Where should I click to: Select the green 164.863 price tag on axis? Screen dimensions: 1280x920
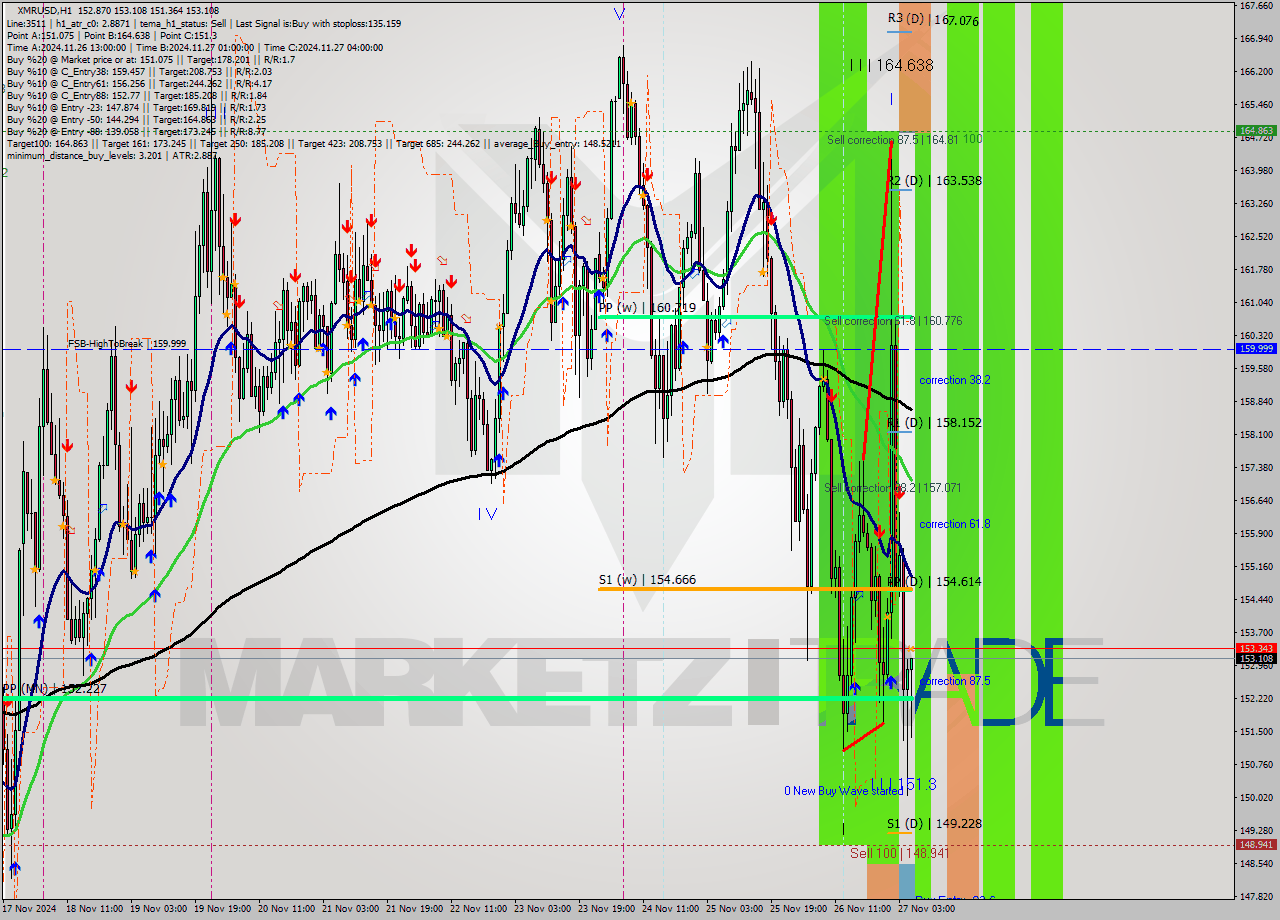click(1257, 131)
